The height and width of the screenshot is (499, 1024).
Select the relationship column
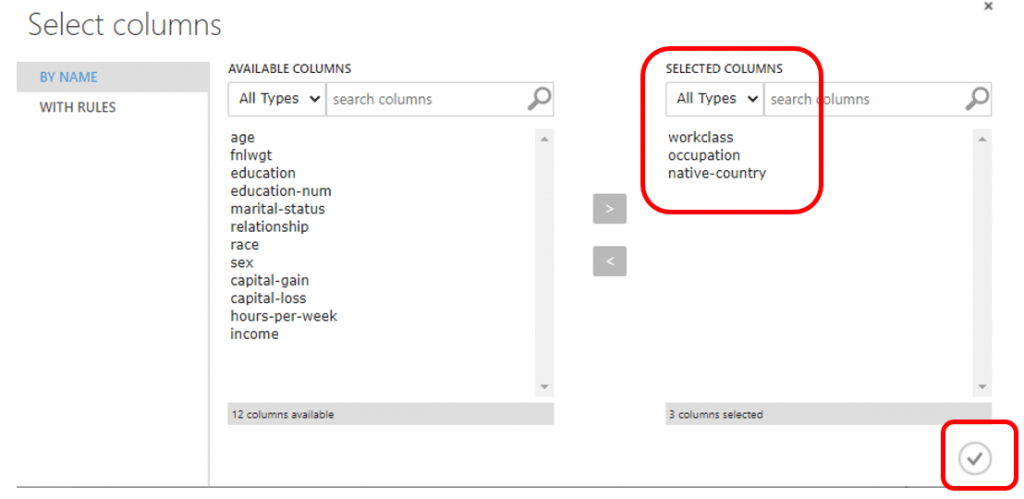click(x=270, y=227)
